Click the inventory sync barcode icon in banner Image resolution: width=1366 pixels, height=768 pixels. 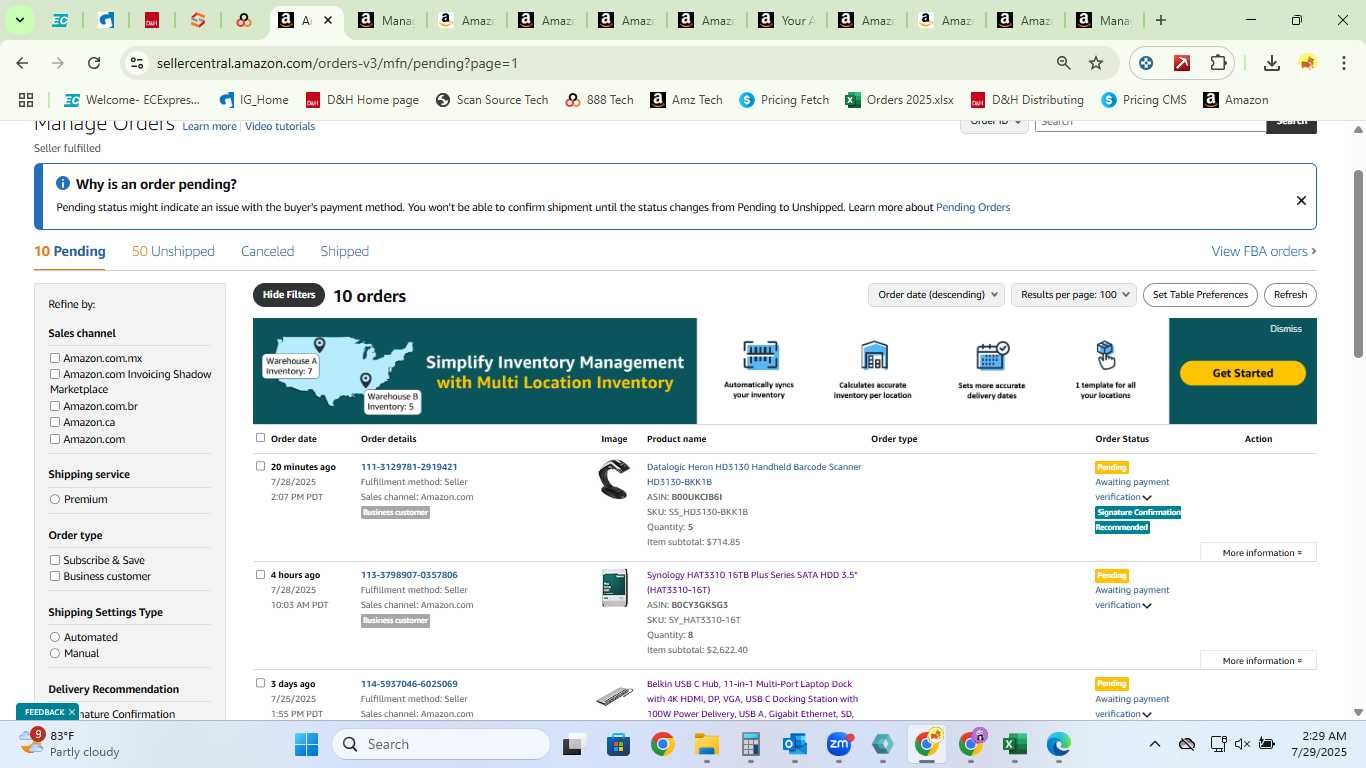click(760, 355)
